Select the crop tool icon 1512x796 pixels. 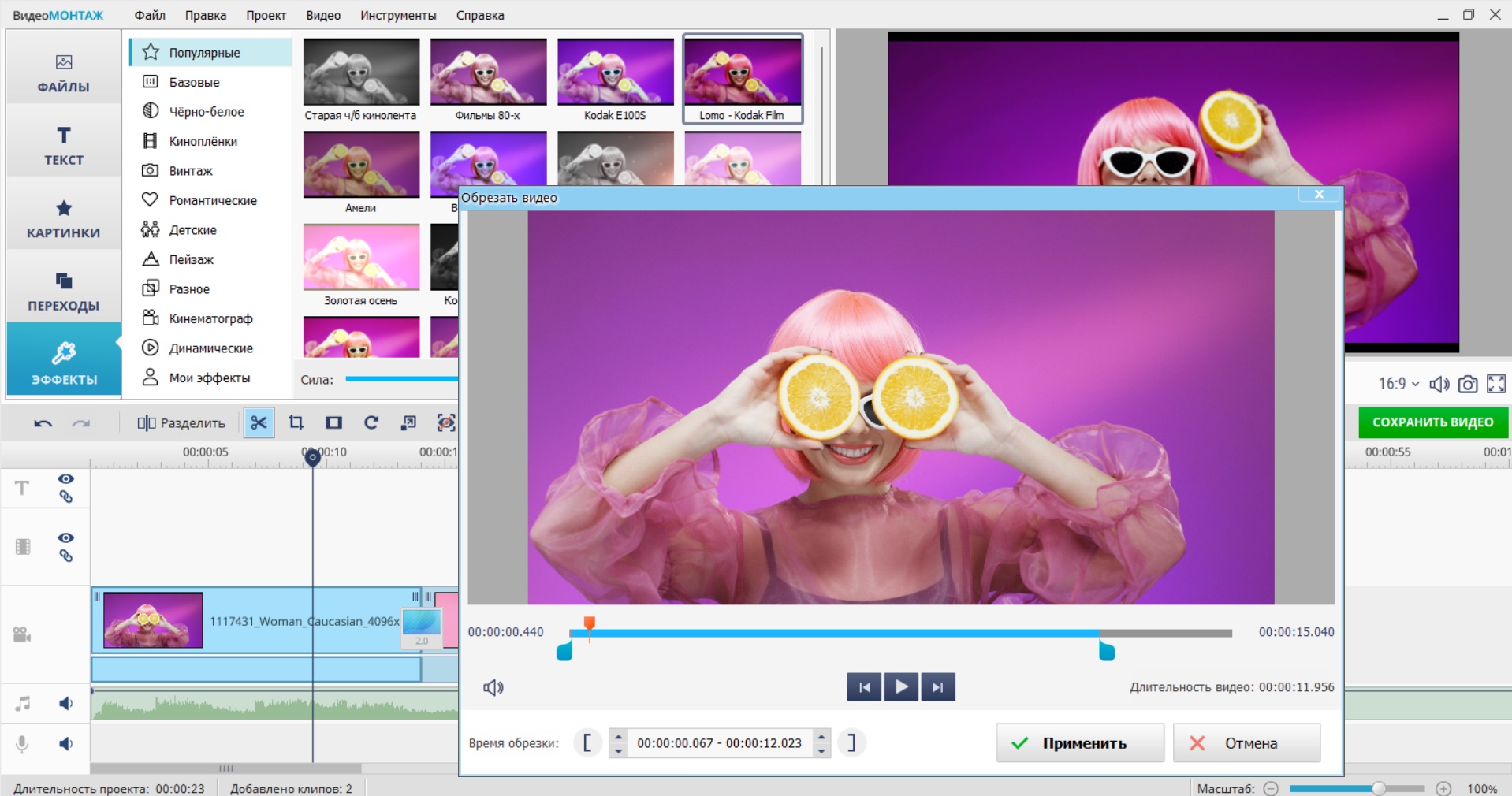296,423
